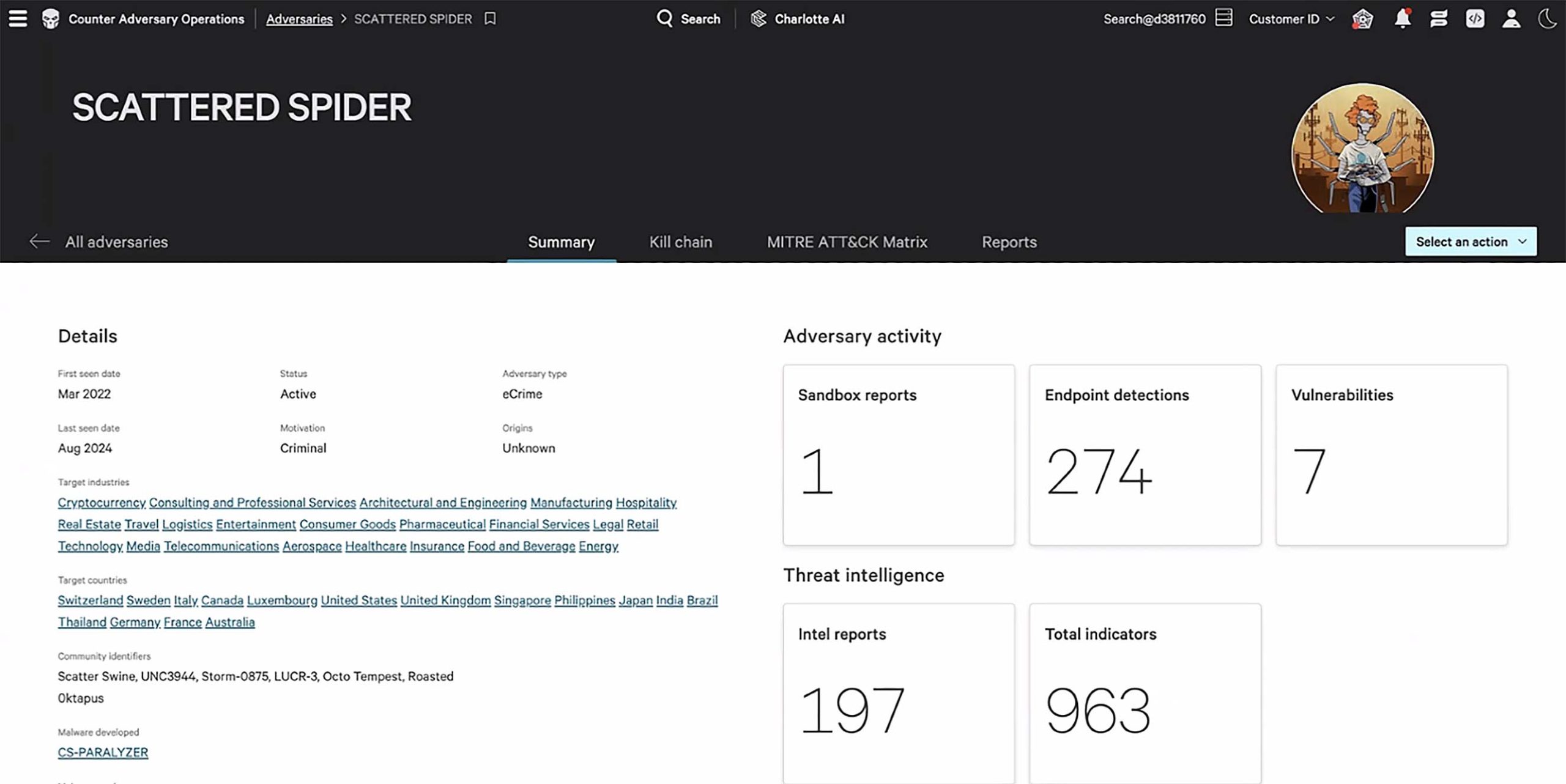Viewport: 1566px width, 784px height.
Task: Click the server icon next to Search@d3811760
Action: click(1223, 18)
